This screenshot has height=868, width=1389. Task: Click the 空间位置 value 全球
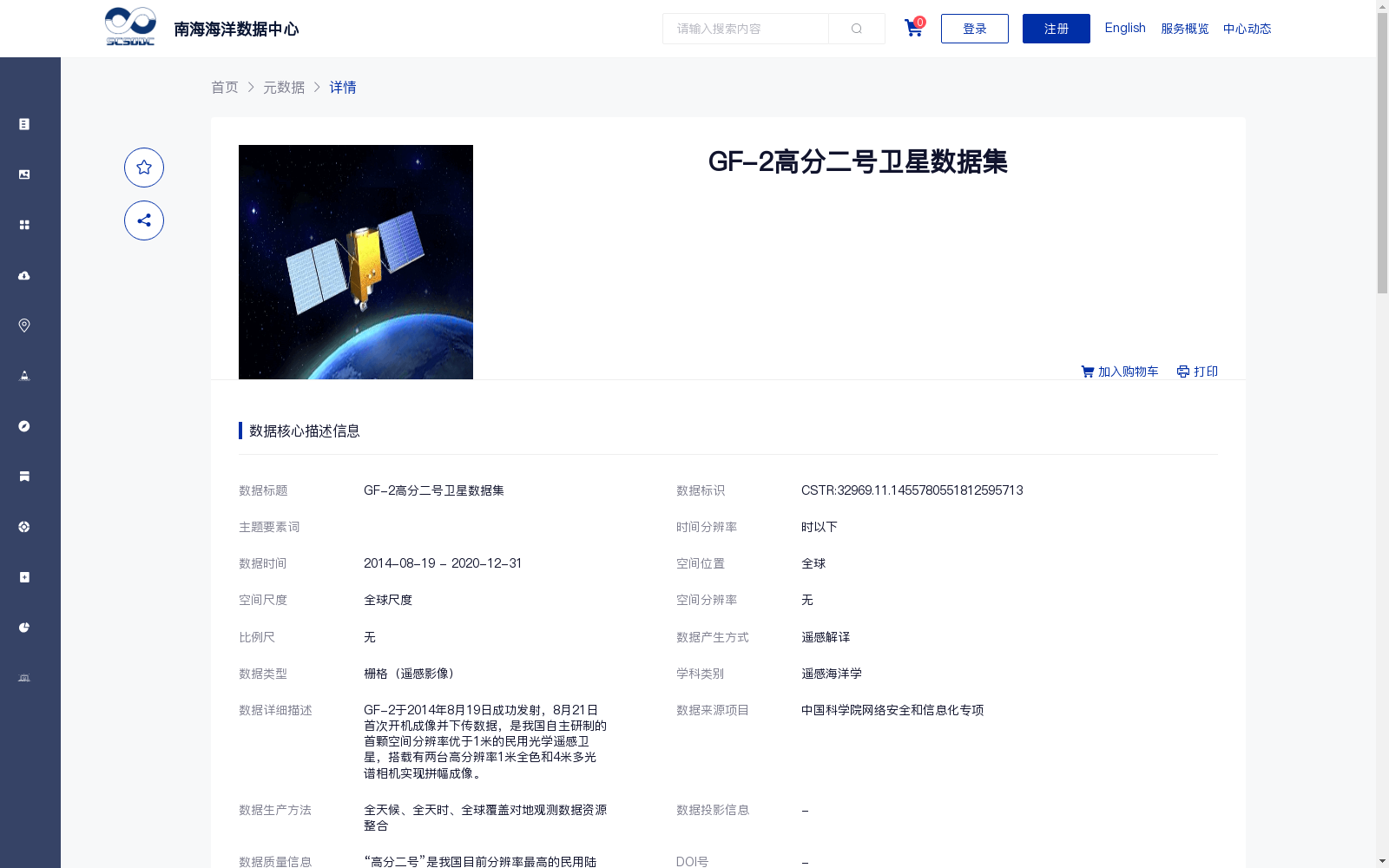tap(813, 563)
